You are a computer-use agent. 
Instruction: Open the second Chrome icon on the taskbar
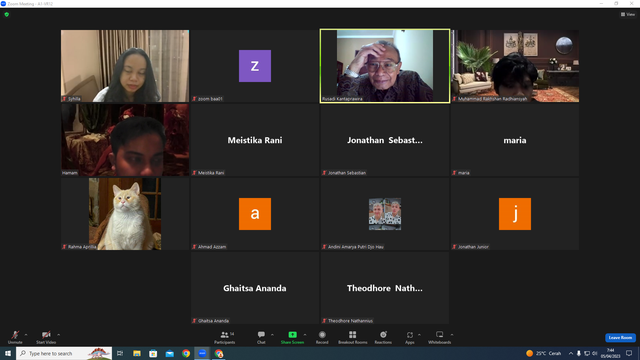(x=219, y=353)
